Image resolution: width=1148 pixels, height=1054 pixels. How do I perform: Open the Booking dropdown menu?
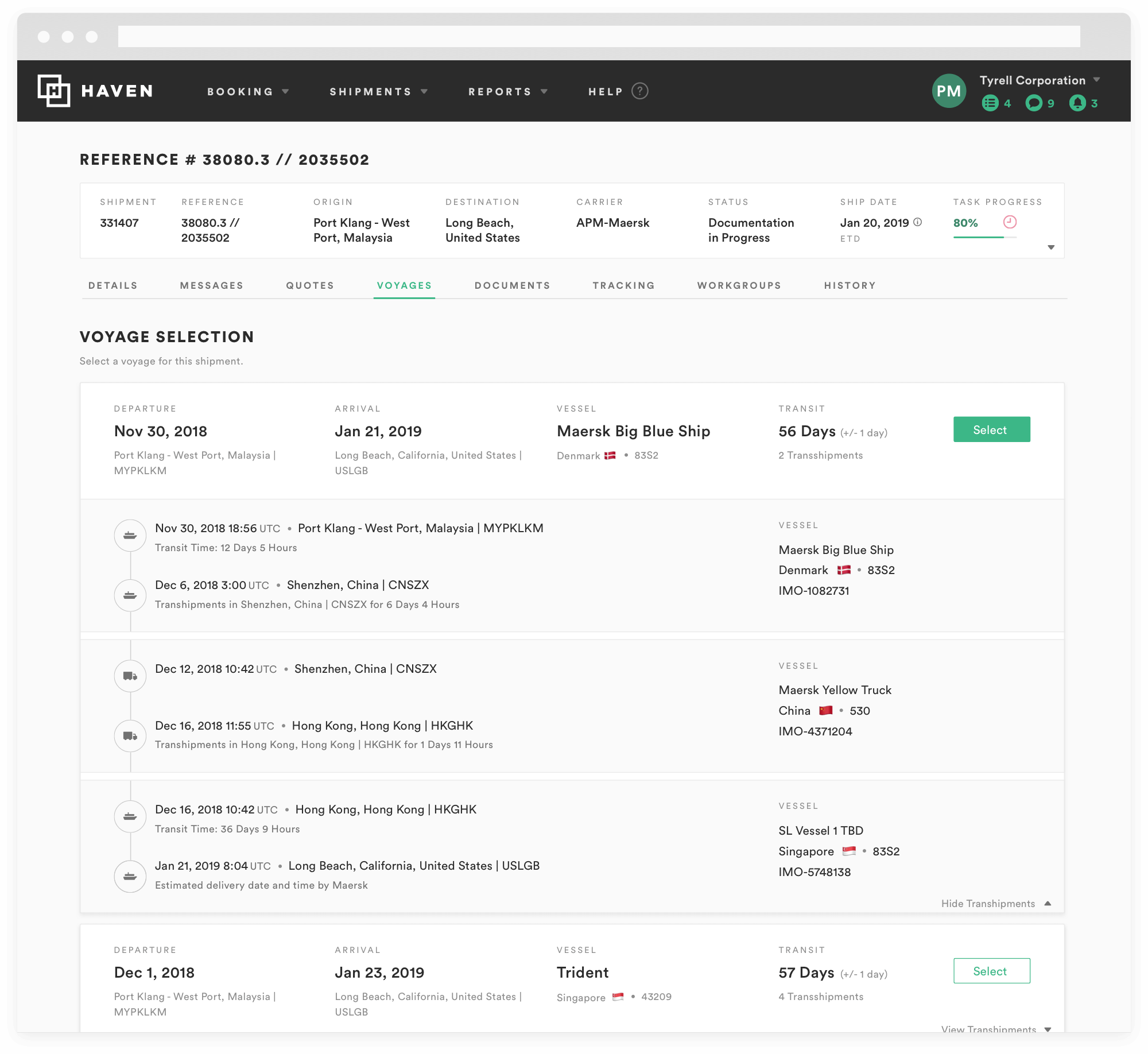click(x=248, y=92)
